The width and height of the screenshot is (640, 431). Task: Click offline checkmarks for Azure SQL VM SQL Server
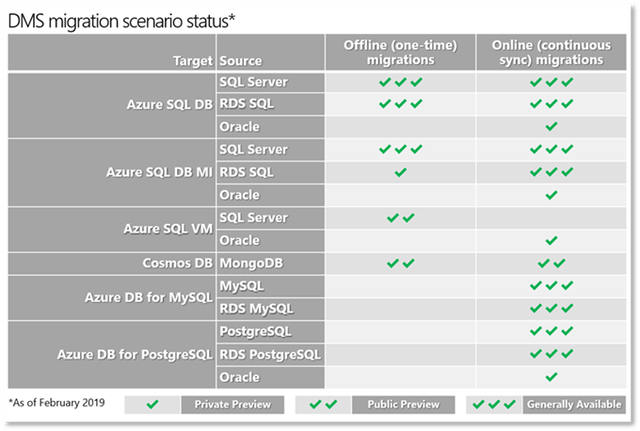401,218
